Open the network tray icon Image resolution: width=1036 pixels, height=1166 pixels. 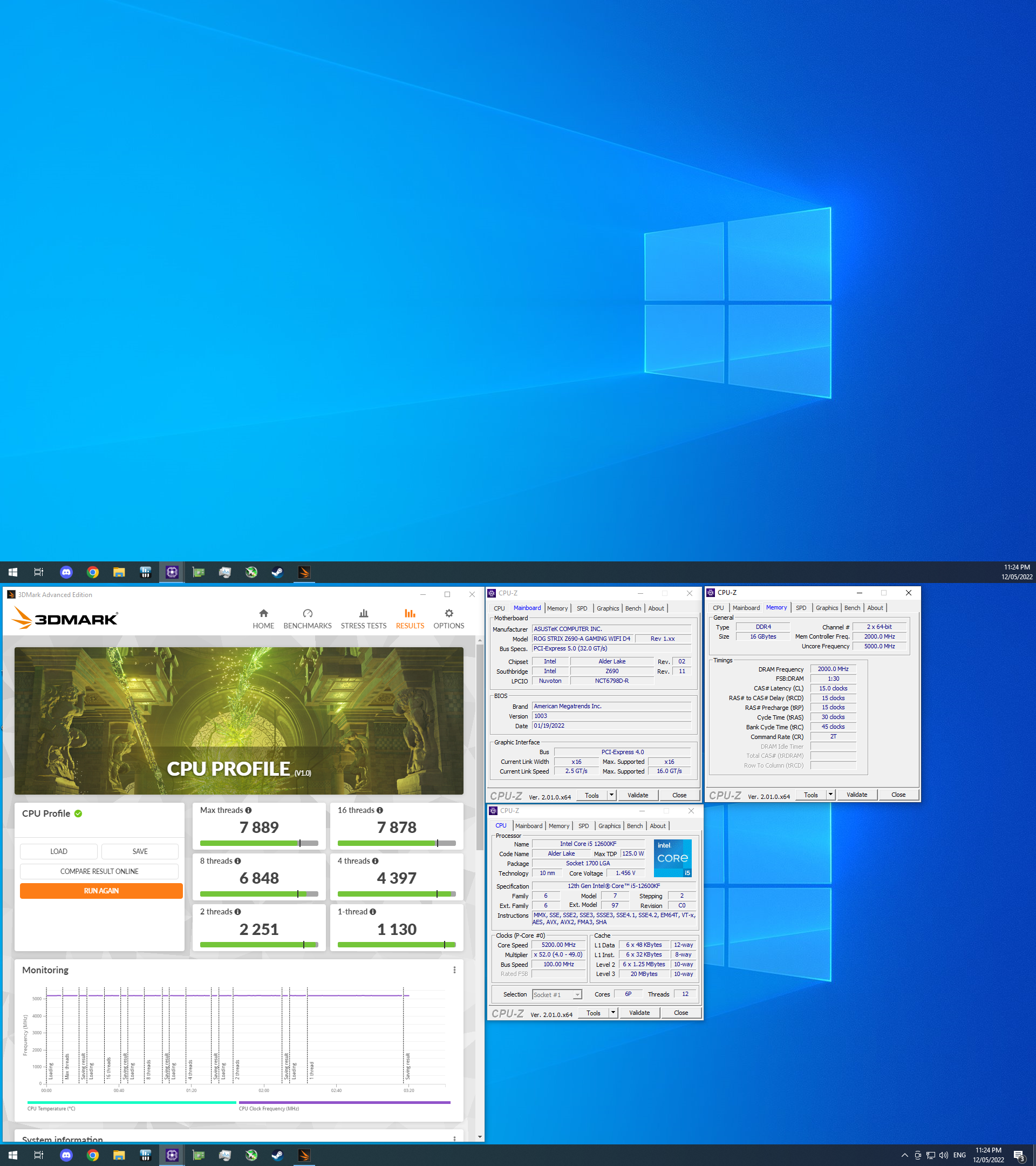point(931,1155)
